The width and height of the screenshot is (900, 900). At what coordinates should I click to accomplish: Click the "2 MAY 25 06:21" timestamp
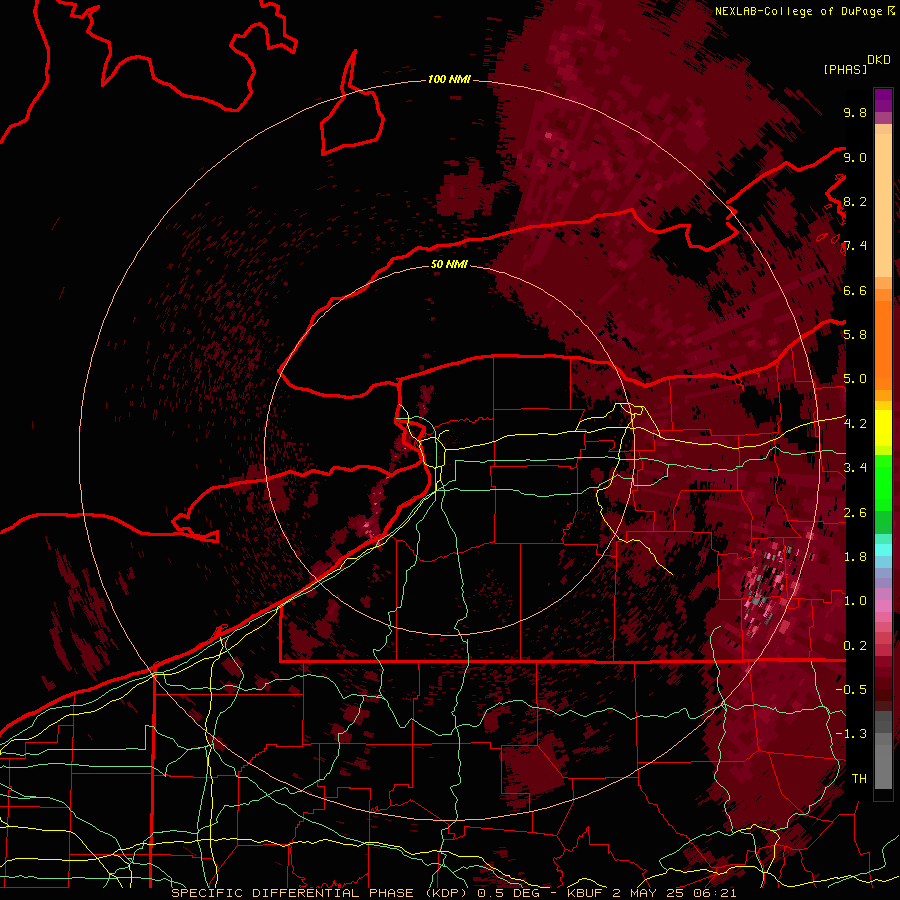pos(674,893)
